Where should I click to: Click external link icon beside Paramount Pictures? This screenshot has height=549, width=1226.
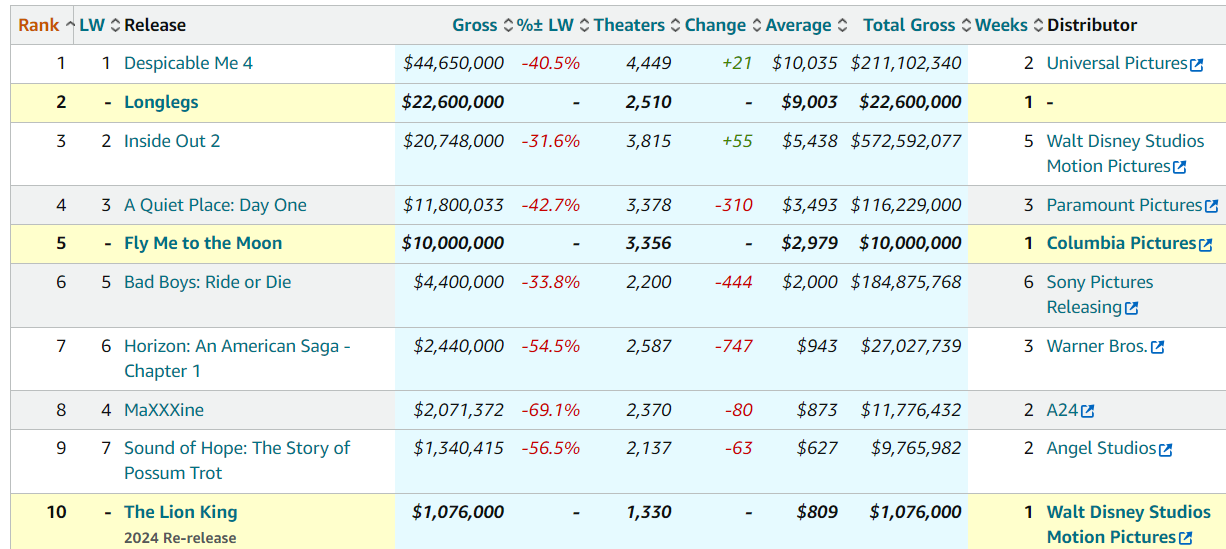[x=1211, y=207]
